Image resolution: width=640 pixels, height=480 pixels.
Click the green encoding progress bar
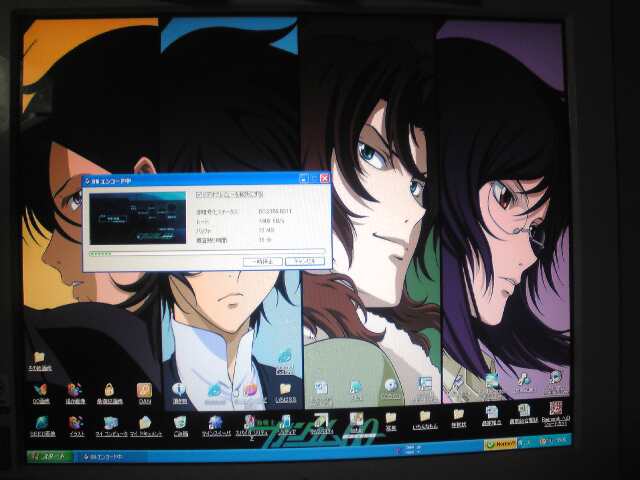tap(207, 253)
